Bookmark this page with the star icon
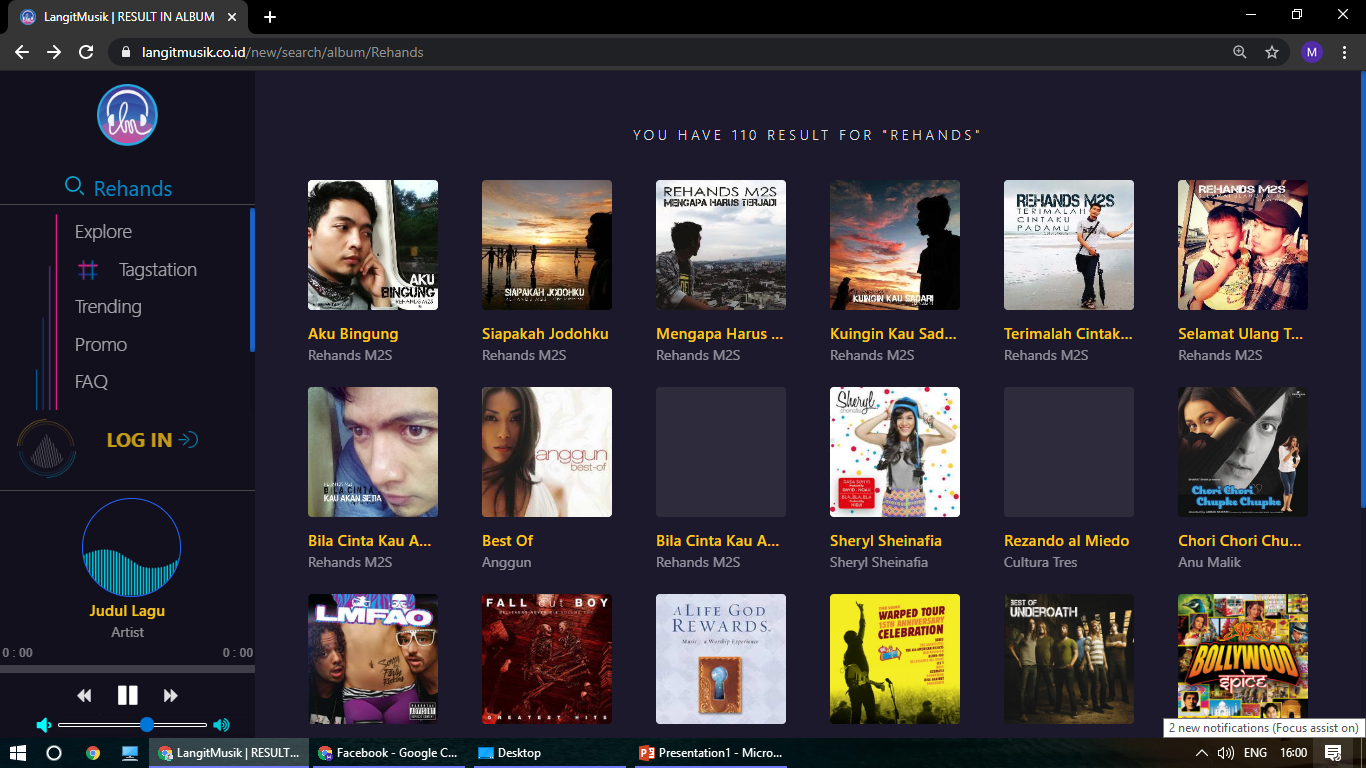Viewport: 1366px width, 768px height. click(1272, 52)
